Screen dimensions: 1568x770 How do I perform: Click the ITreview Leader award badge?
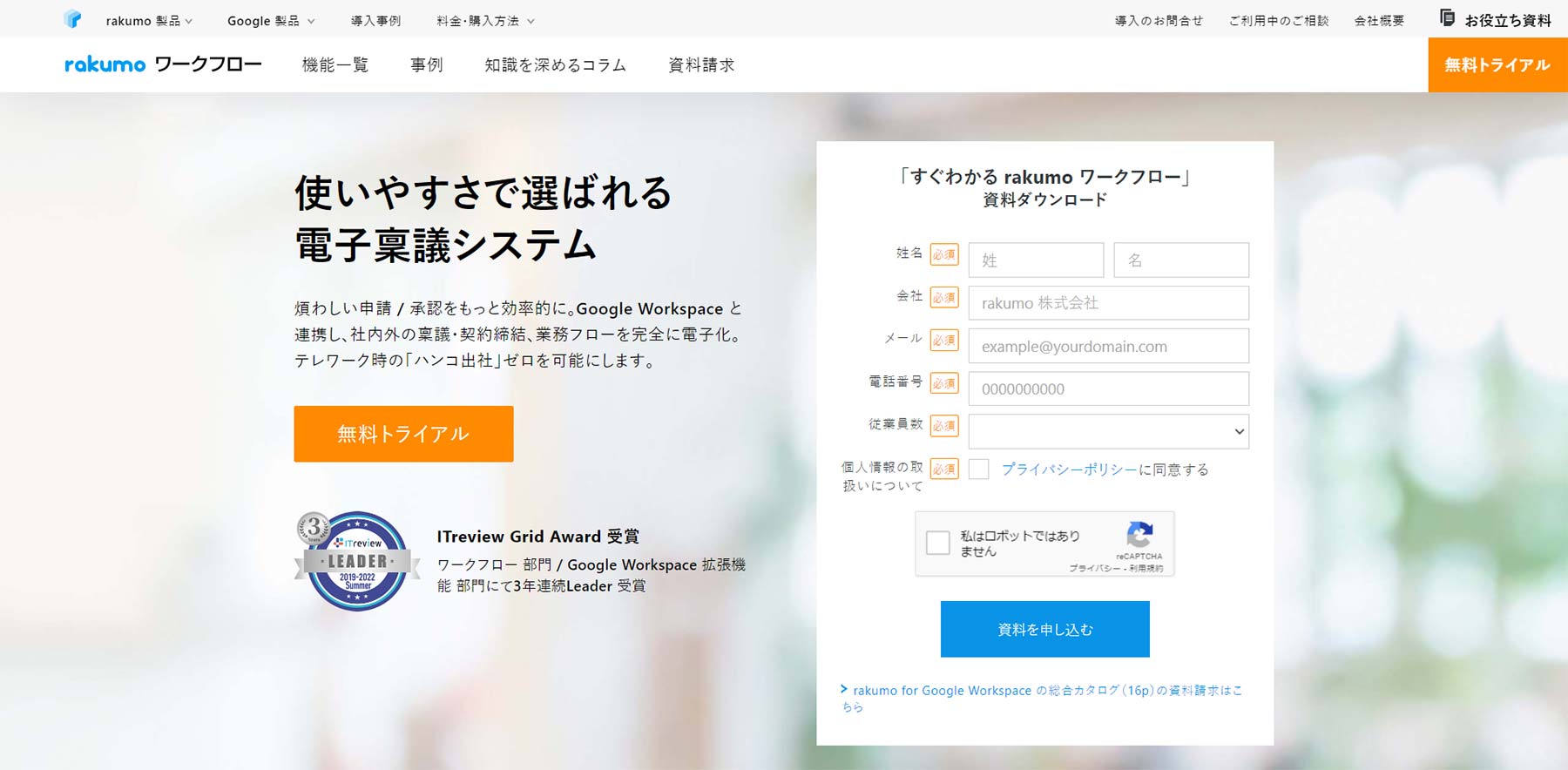point(357,561)
